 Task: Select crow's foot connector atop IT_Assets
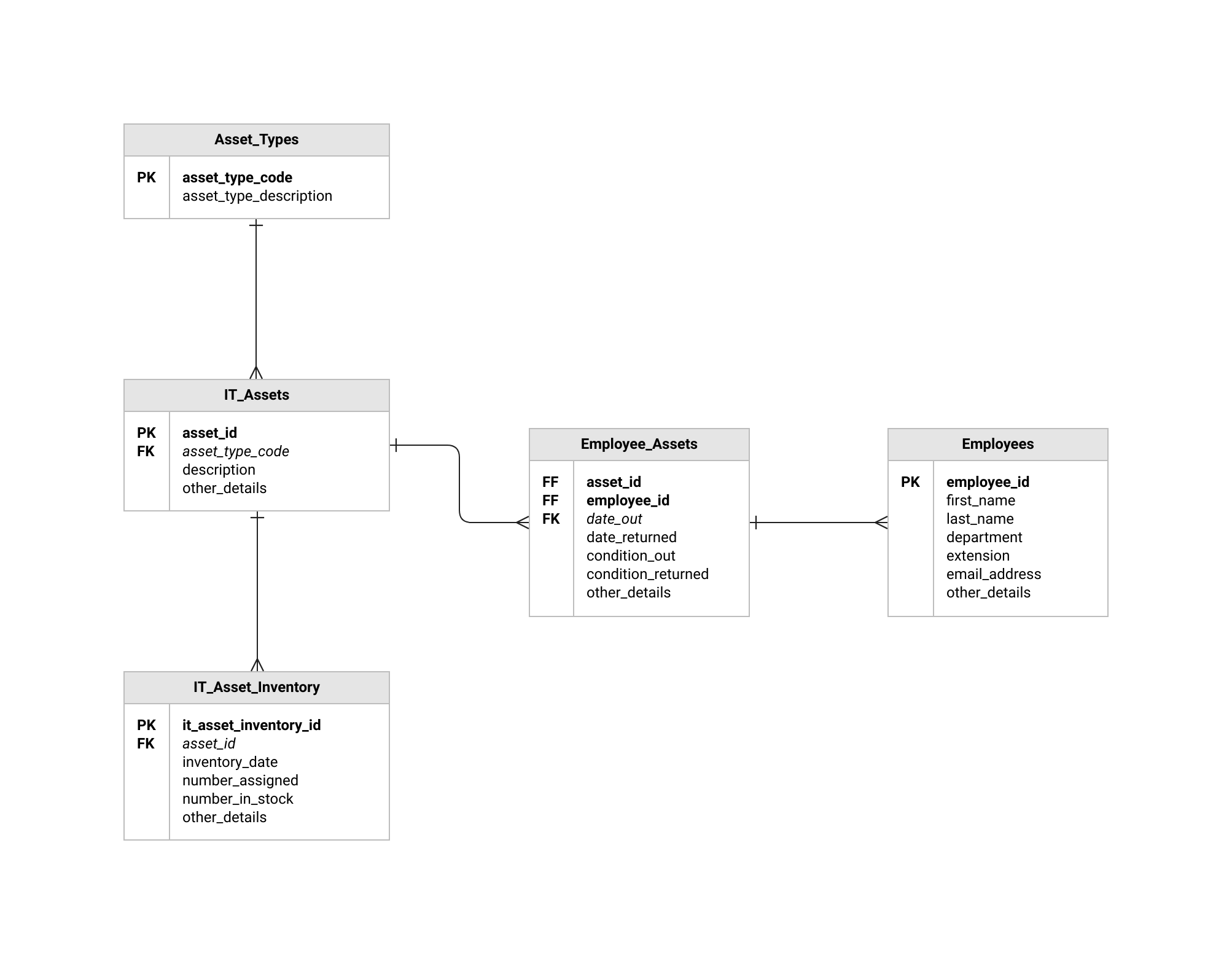pos(256,372)
